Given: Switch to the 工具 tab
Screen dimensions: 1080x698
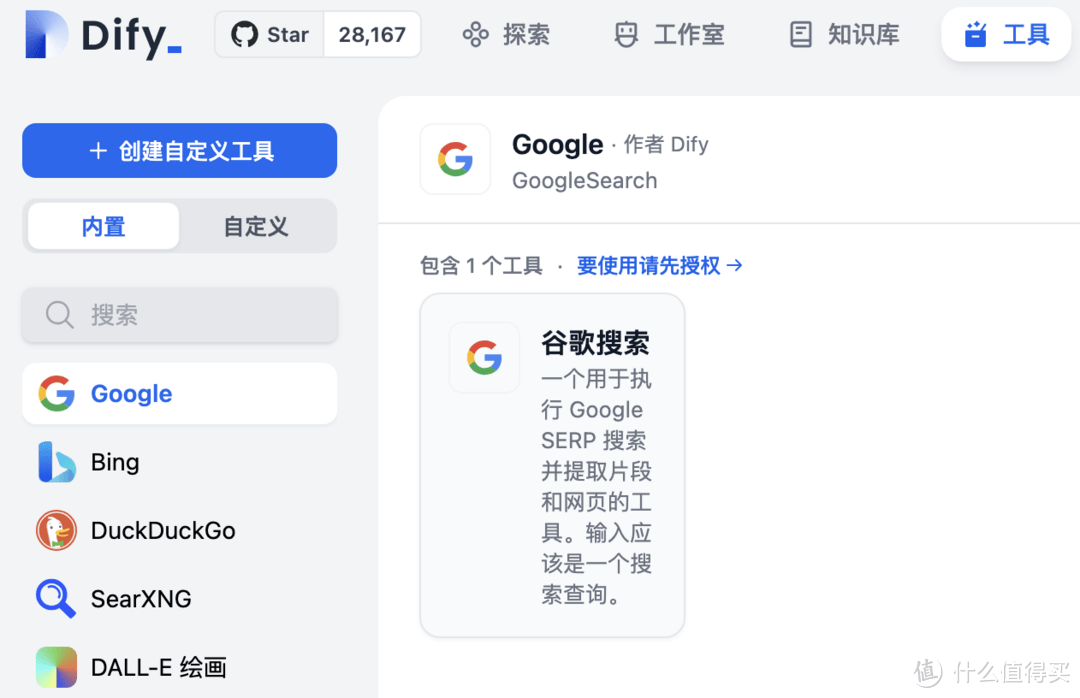Looking at the screenshot, I should click(x=1006, y=34).
